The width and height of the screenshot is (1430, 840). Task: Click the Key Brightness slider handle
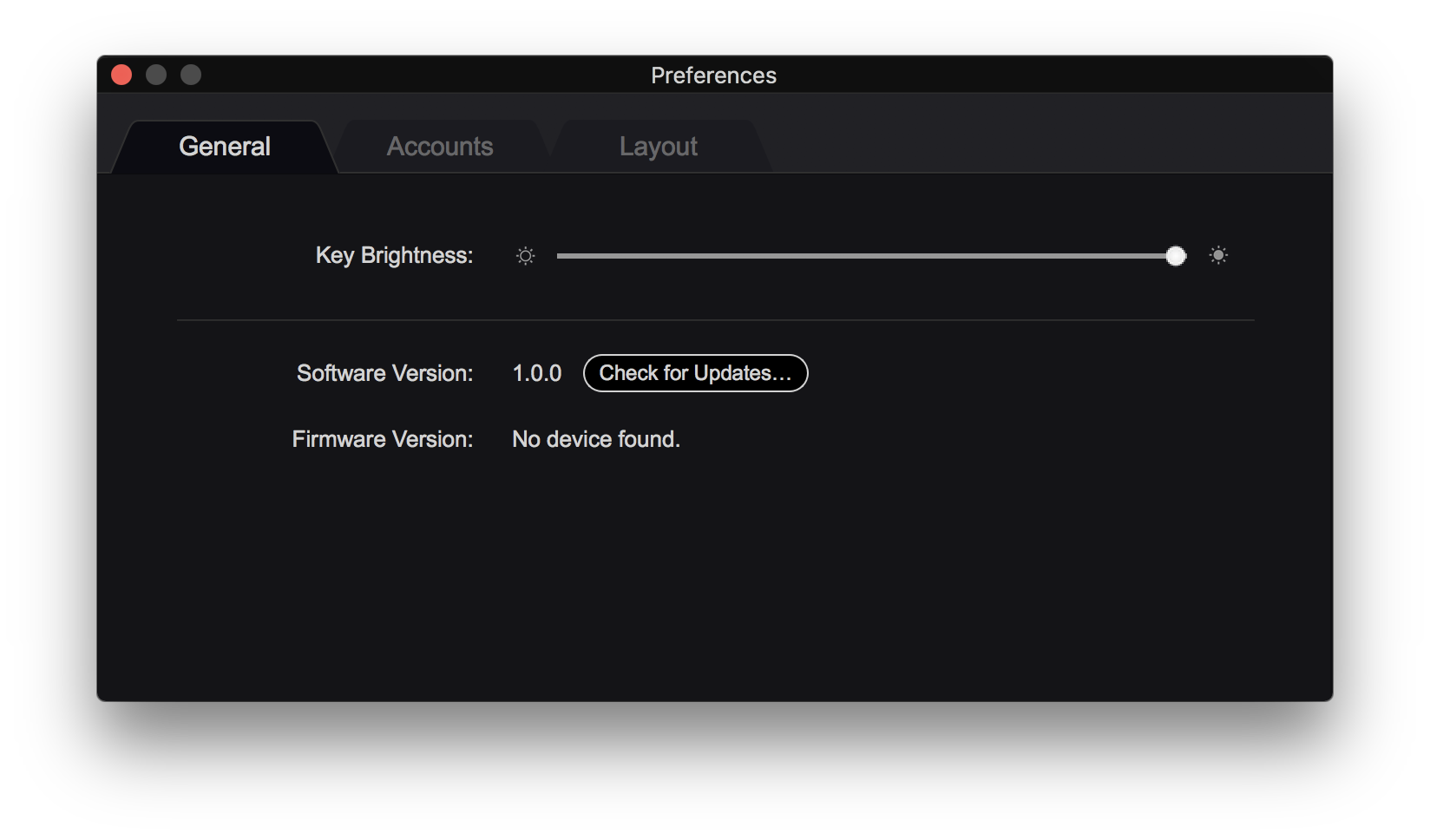click(1176, 256)
